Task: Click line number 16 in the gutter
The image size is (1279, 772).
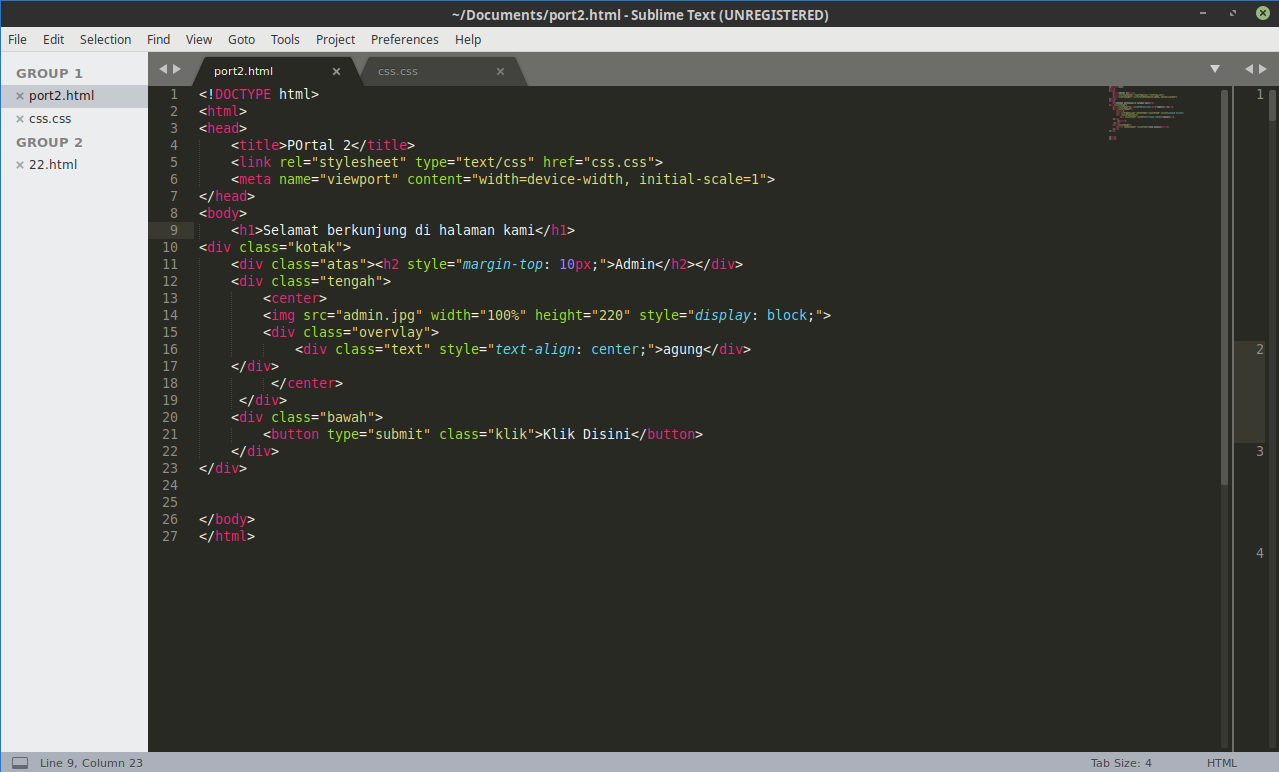Action: point(169,349)
